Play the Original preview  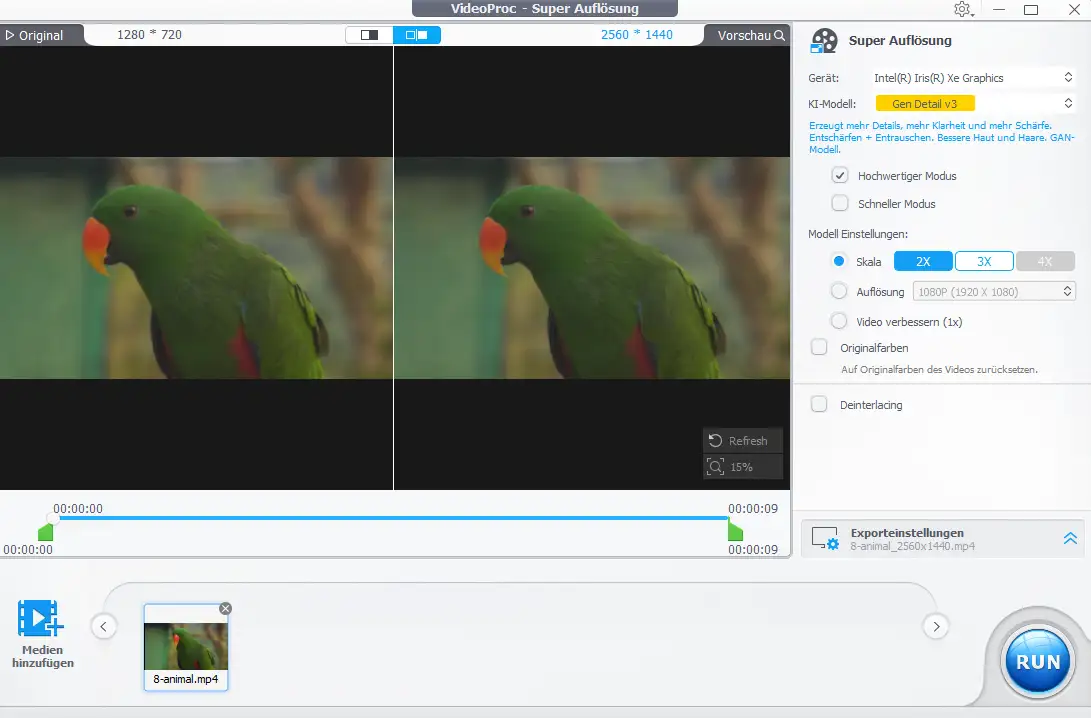35,35
